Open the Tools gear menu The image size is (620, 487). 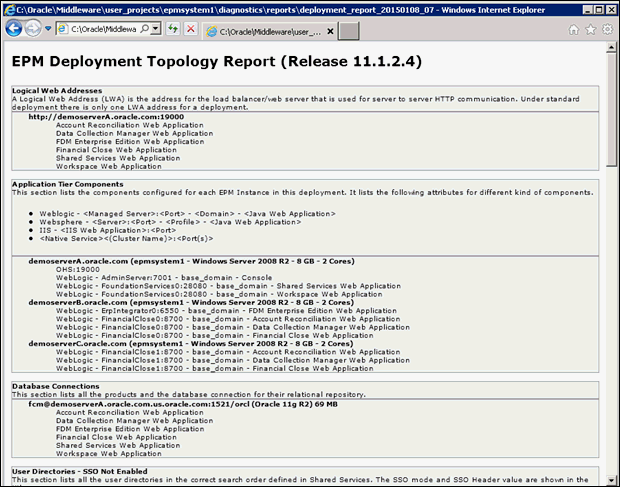pyautogui.click(x=607, y=30)
